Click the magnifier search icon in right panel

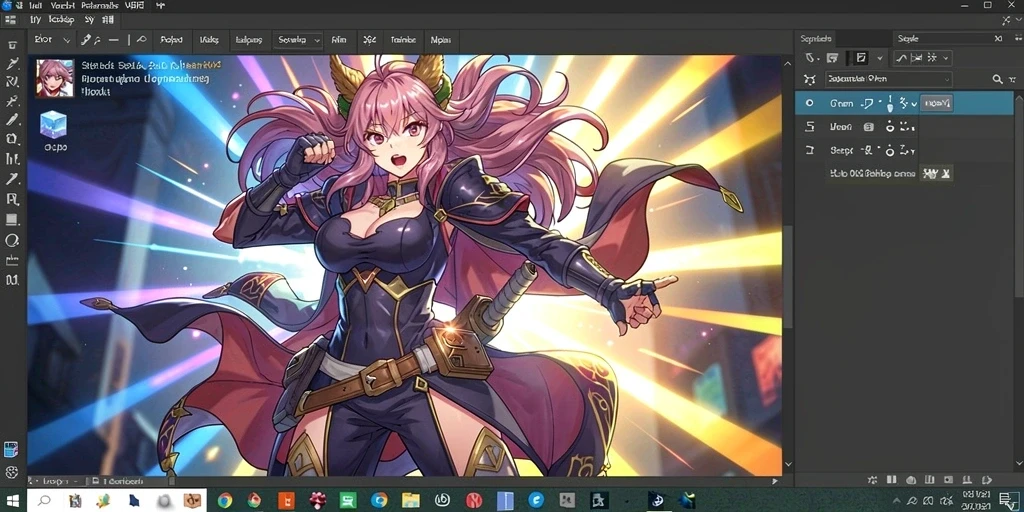997,80
